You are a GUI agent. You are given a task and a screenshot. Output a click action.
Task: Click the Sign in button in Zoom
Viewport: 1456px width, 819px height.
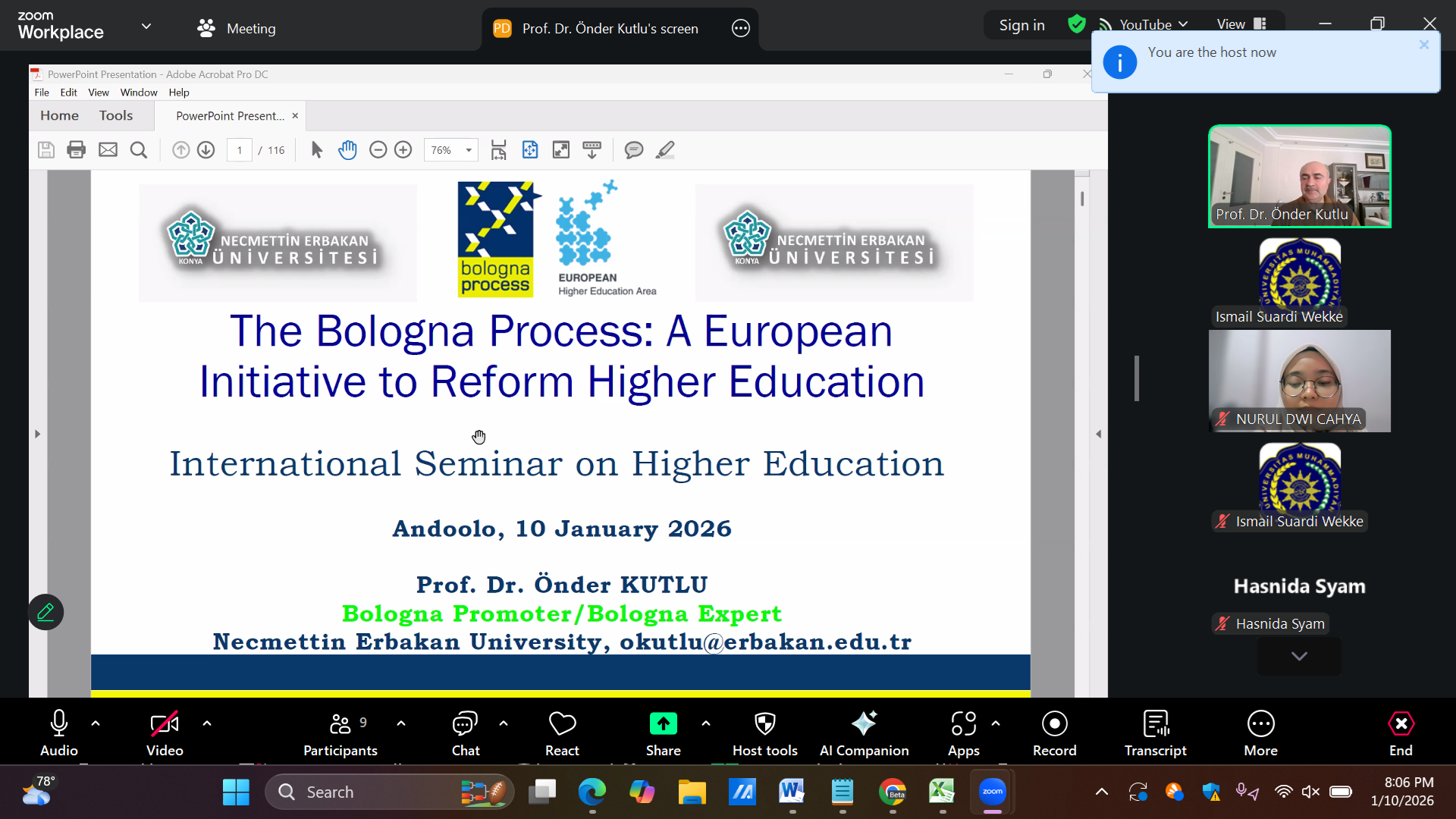[x=1021, y=24]
